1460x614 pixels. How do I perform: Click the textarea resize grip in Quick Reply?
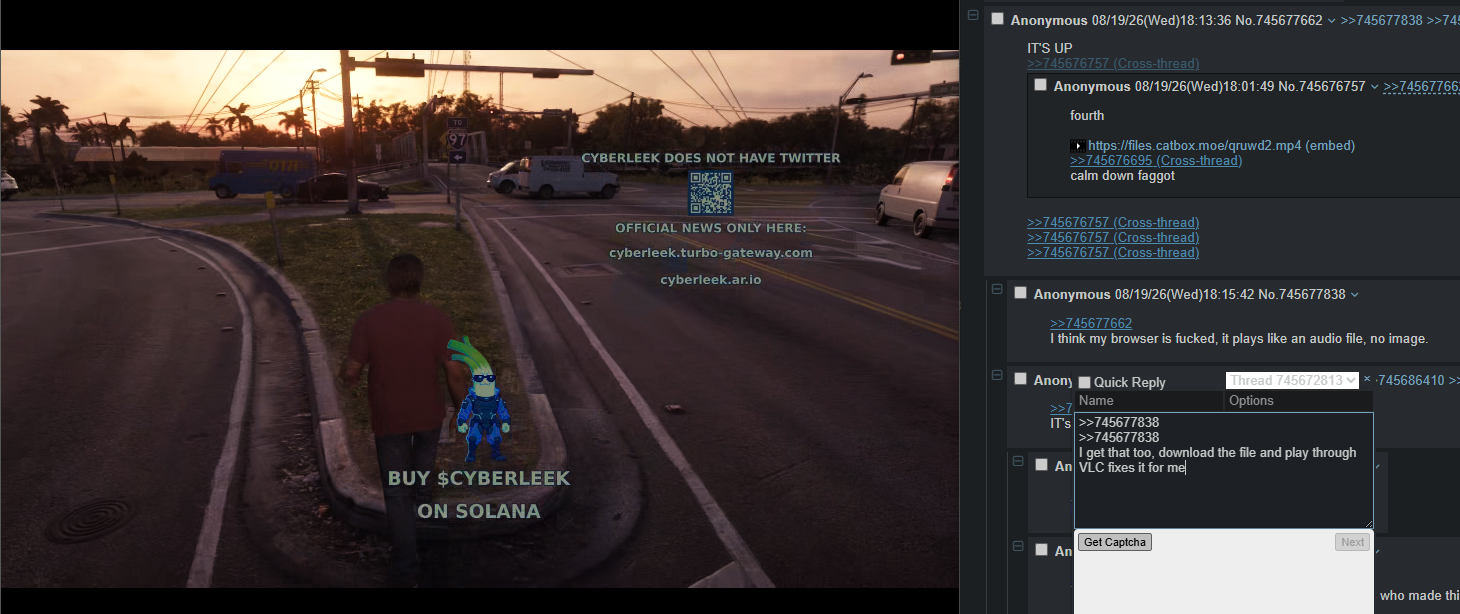click(1368, 523)
